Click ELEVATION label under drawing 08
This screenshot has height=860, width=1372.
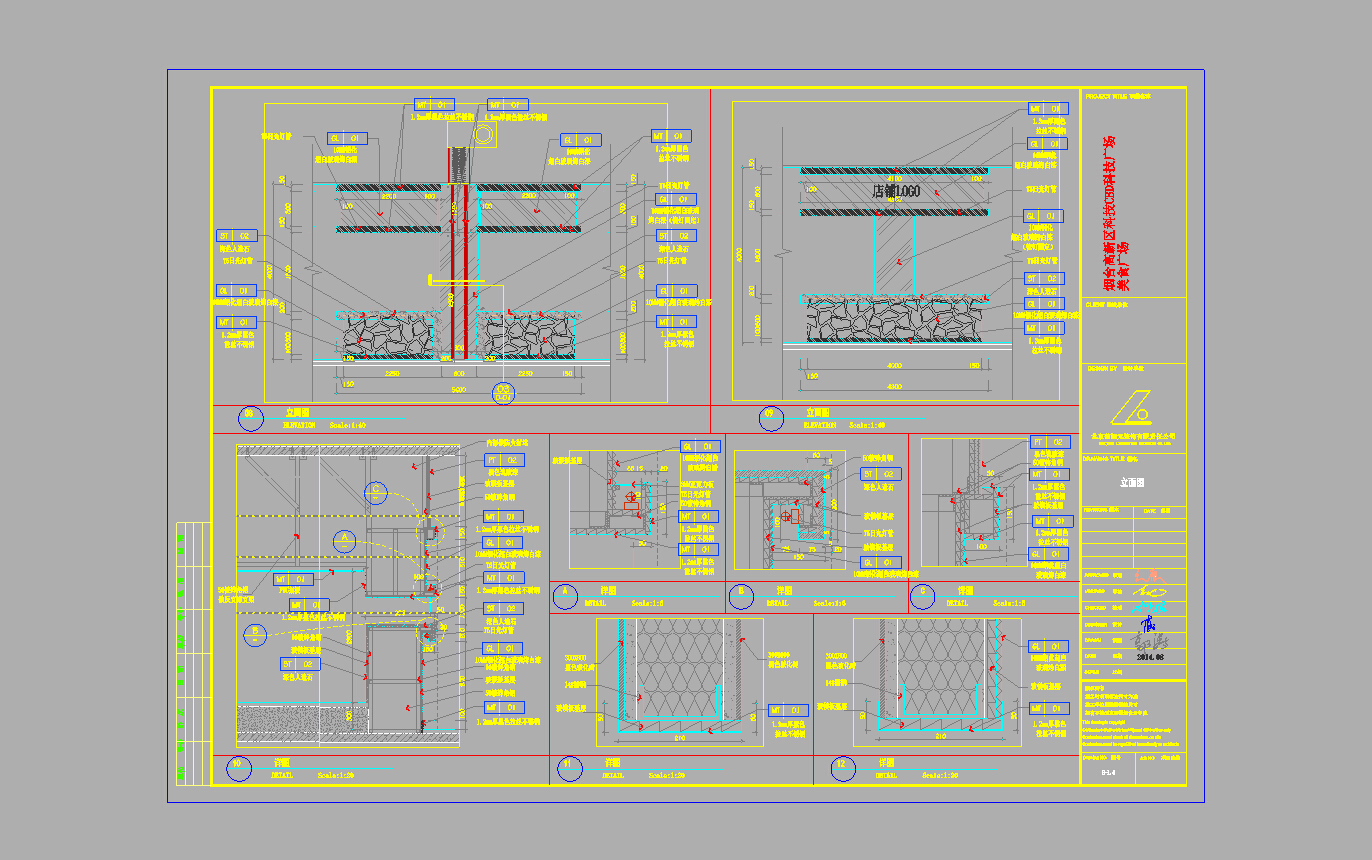299,425
